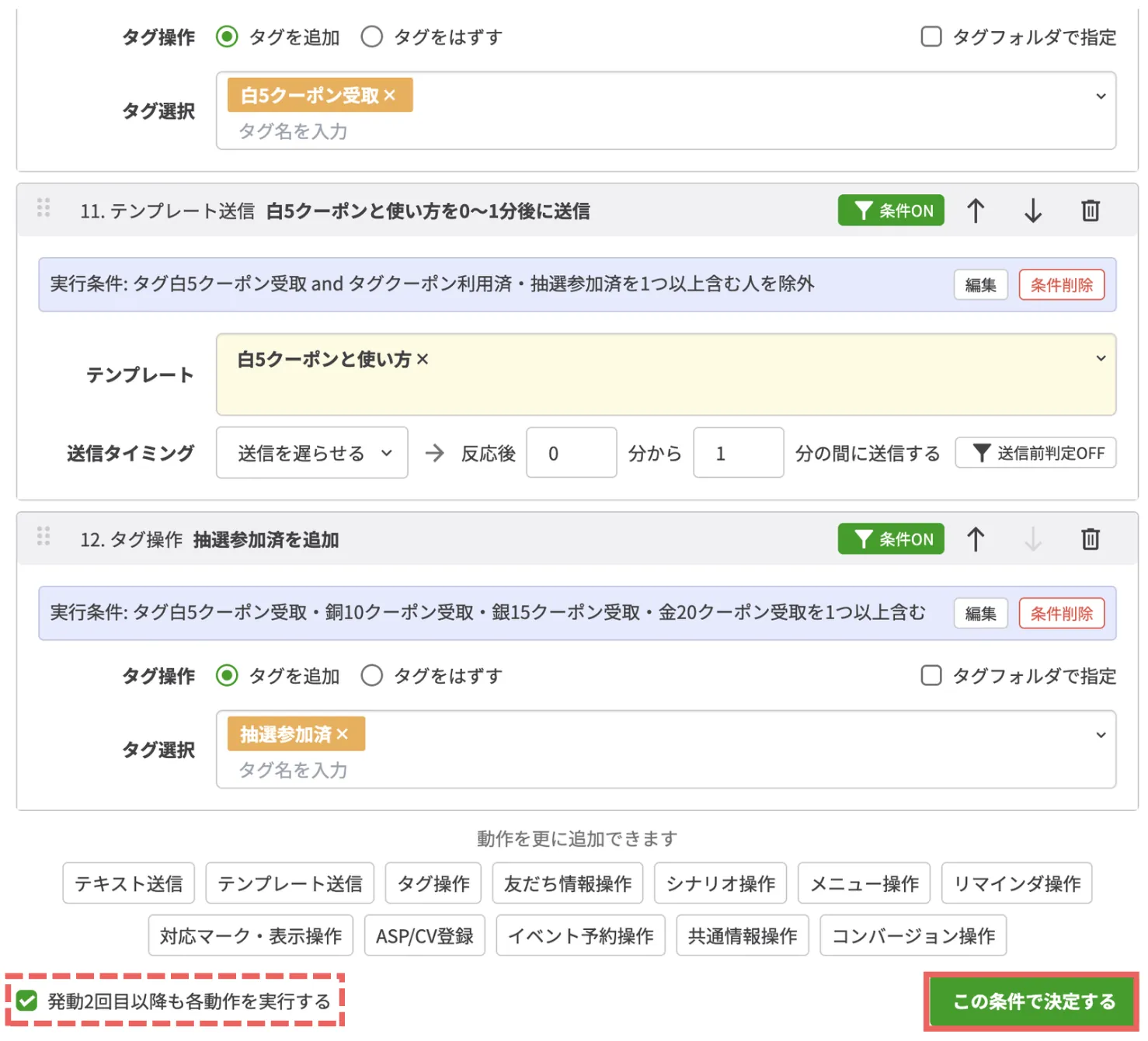Open 送信を遅らせる timing dropdown

coord(312,453)
